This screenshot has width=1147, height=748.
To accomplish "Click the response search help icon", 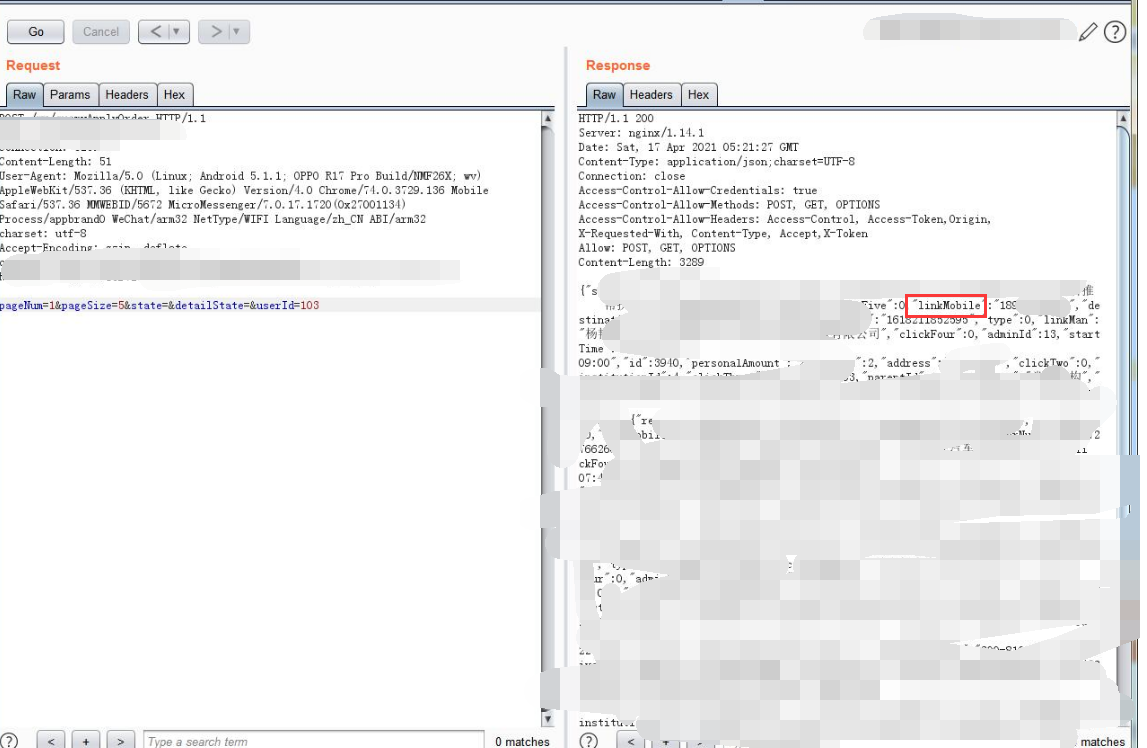I will (589, 740).
